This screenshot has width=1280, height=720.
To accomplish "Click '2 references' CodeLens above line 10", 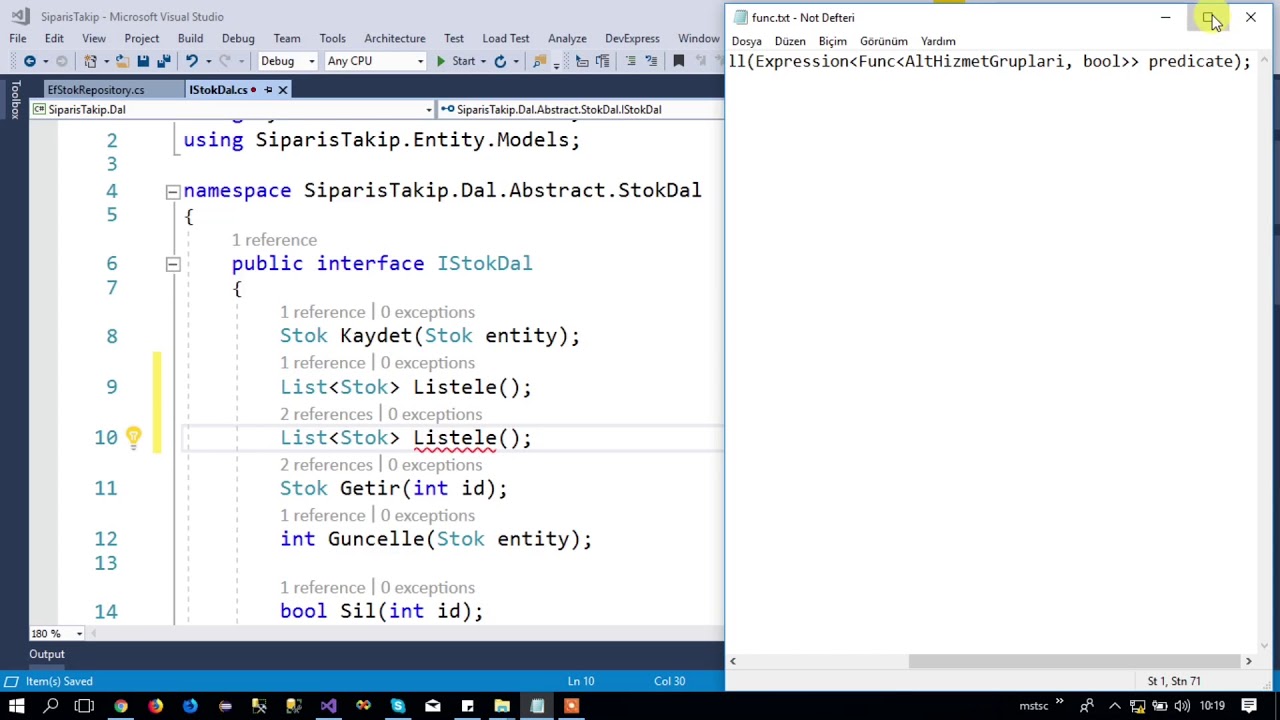I will [326, 414].
